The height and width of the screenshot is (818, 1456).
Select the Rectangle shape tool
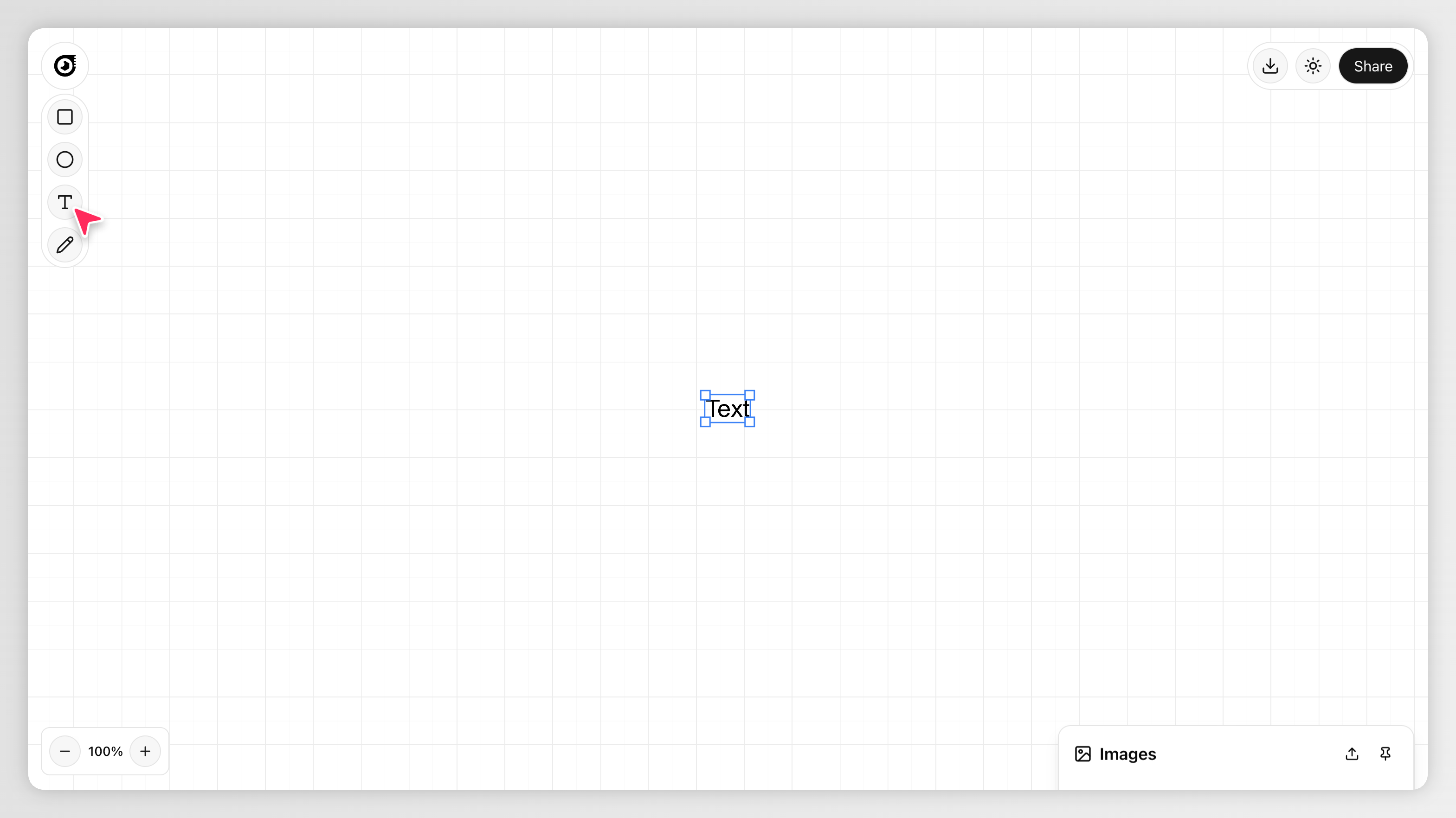click(65, 117)
